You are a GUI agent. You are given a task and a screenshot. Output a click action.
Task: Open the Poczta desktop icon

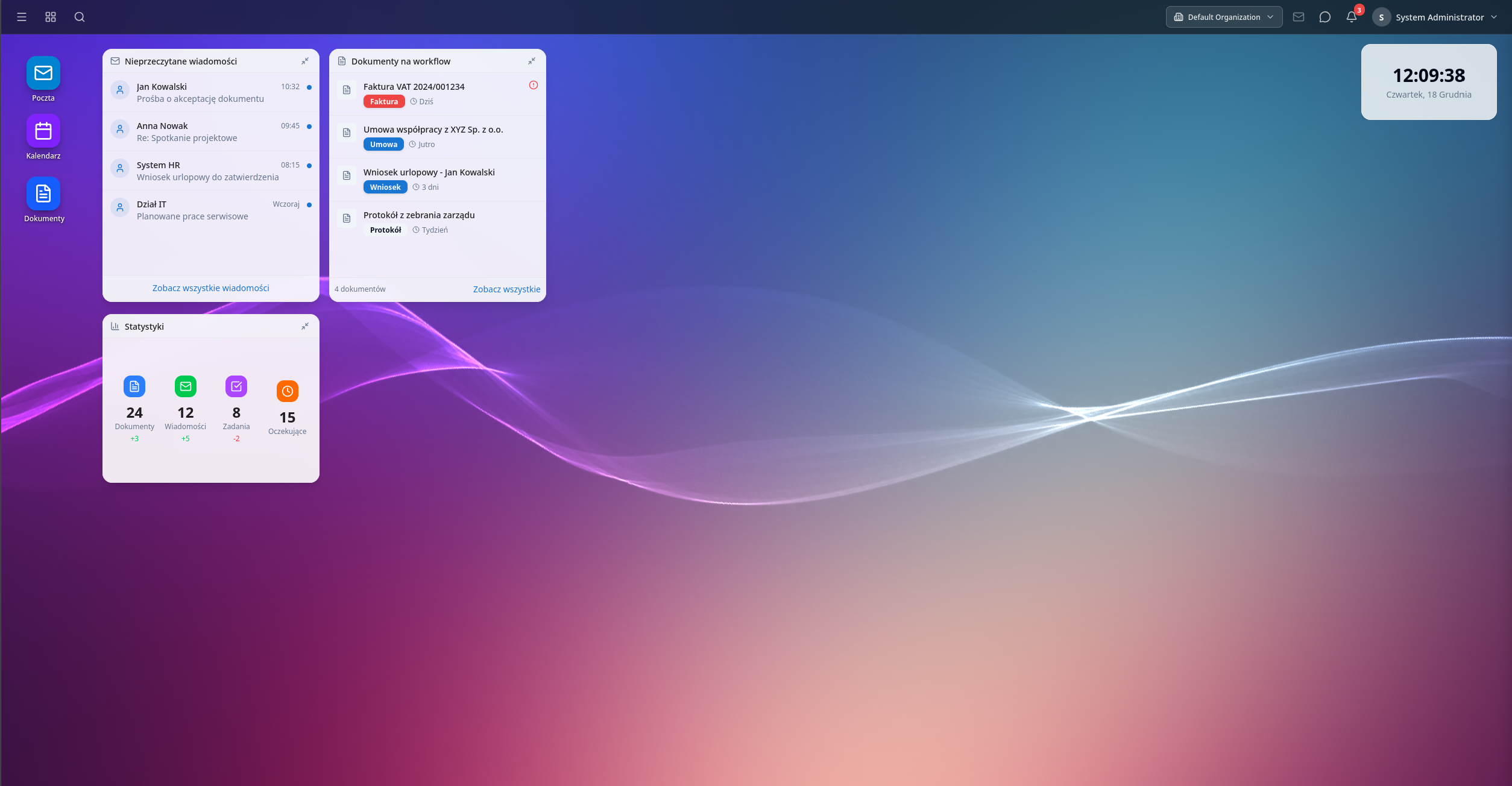coord(43,74)
